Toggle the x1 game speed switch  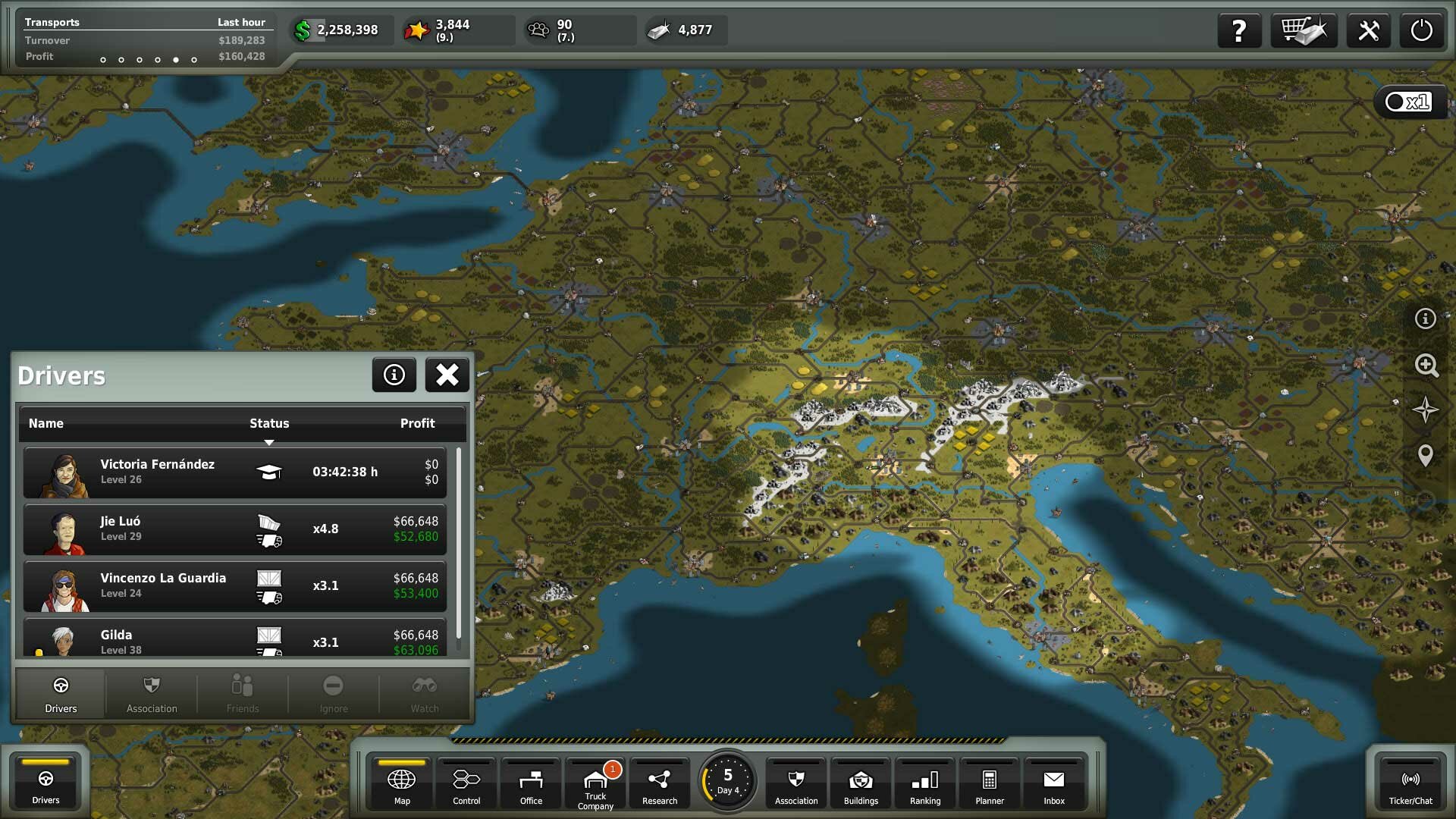click(1407, 102)
